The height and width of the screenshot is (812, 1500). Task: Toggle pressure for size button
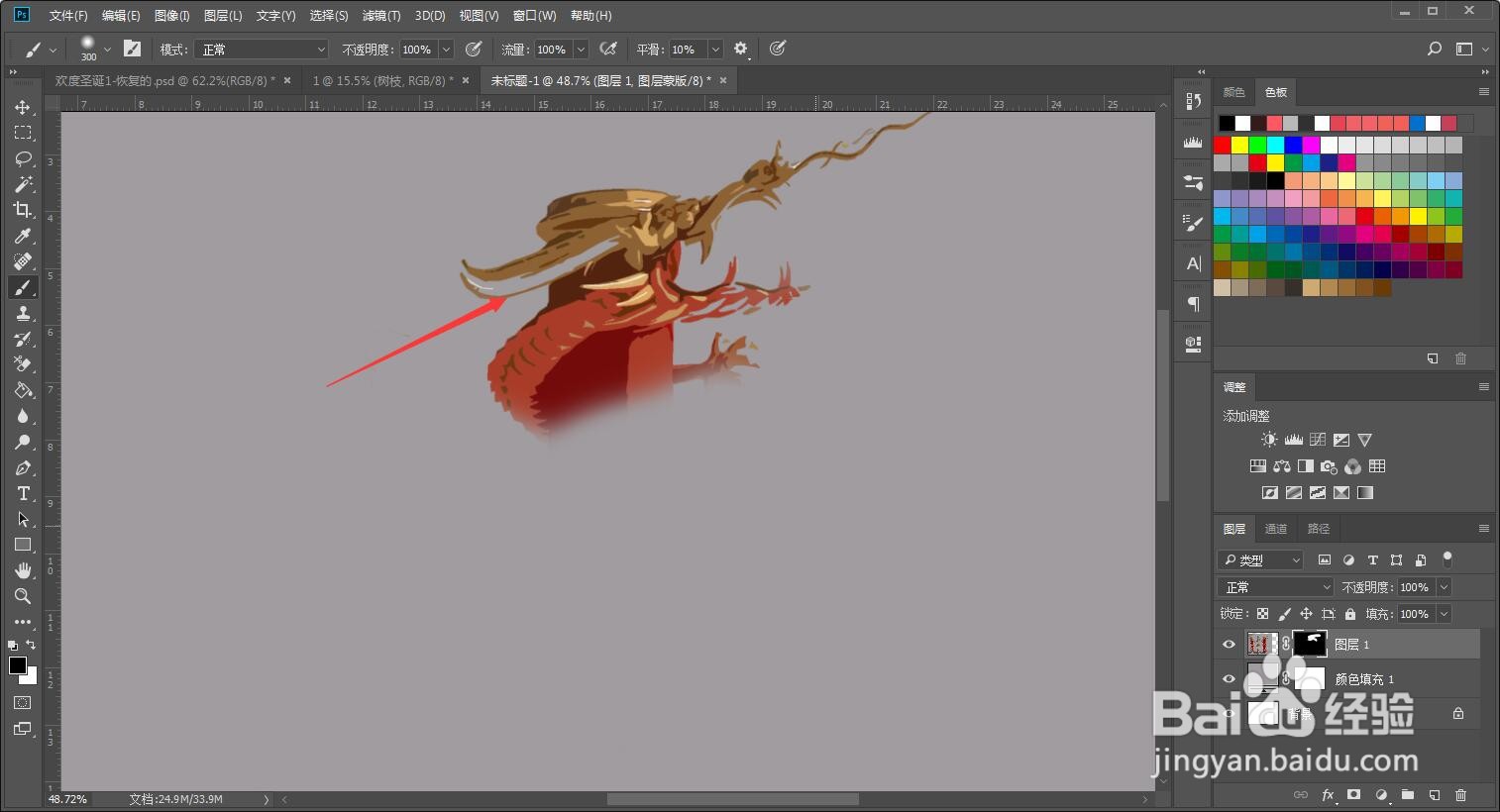pyautogui.click(x=778, y=49)
